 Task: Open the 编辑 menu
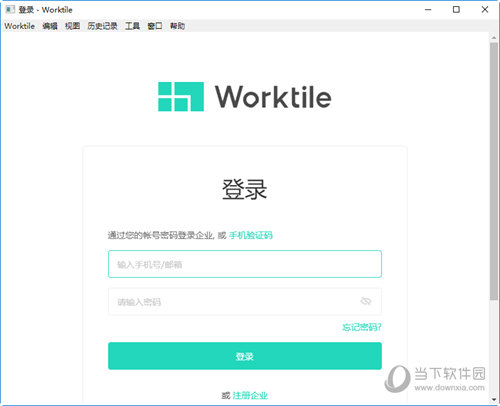click(x=50, y=26)
